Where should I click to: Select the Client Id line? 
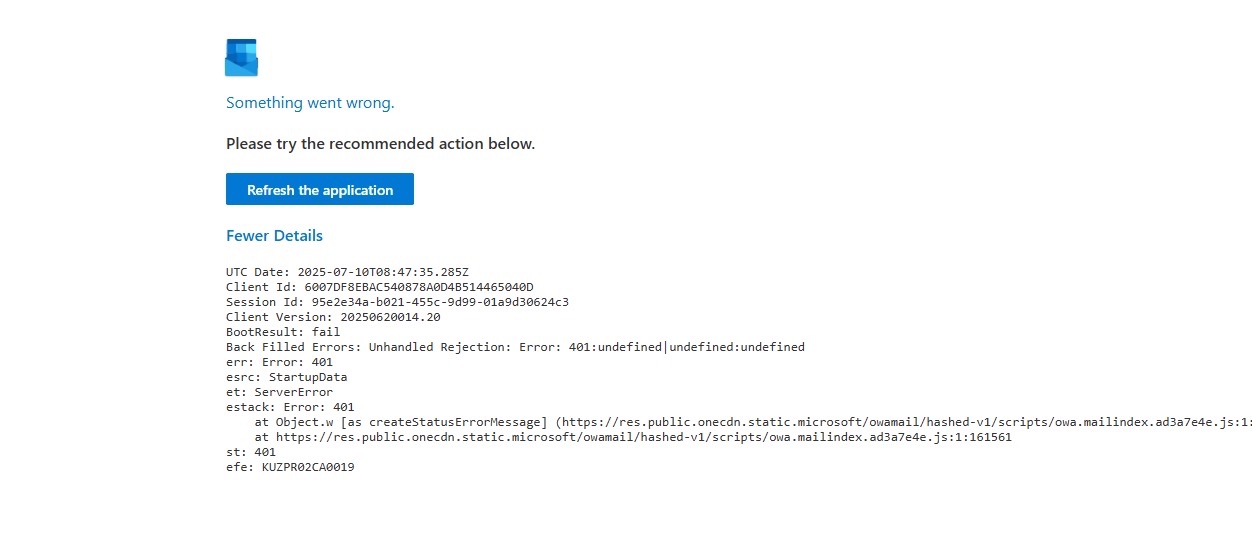[380, 287]
